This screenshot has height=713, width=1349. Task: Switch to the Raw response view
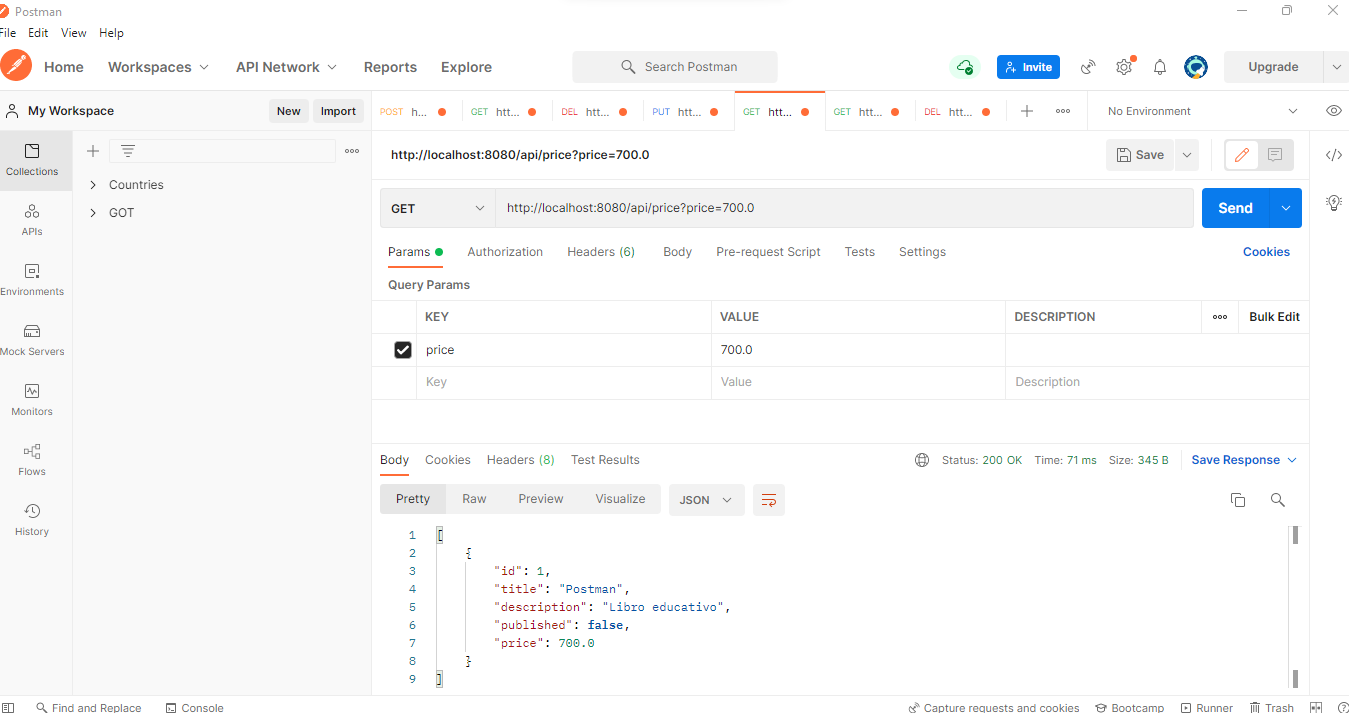pos(474,499)
